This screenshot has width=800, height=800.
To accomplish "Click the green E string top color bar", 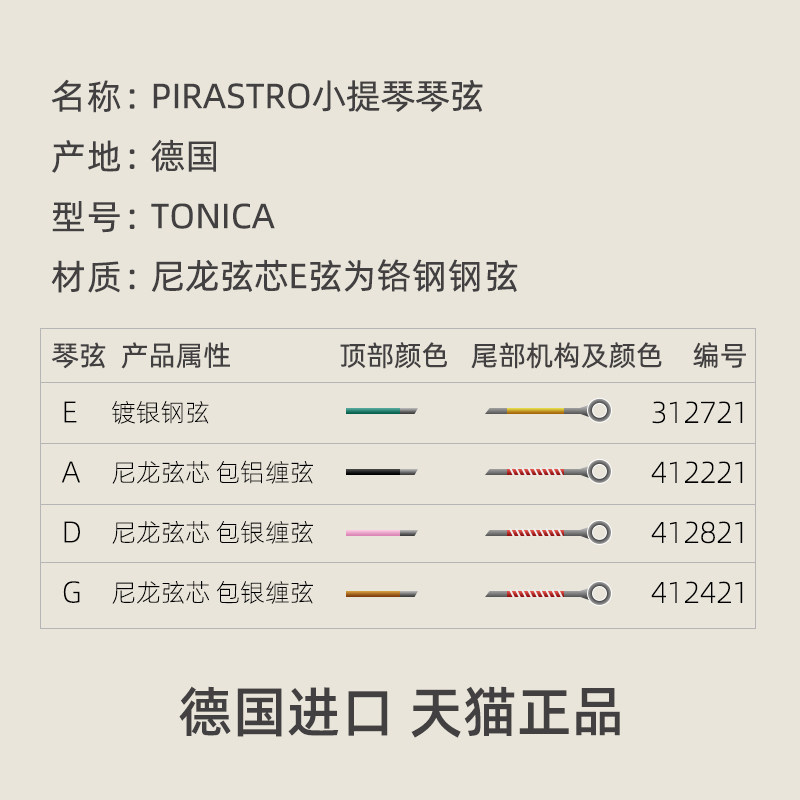I will click(381, 411).
